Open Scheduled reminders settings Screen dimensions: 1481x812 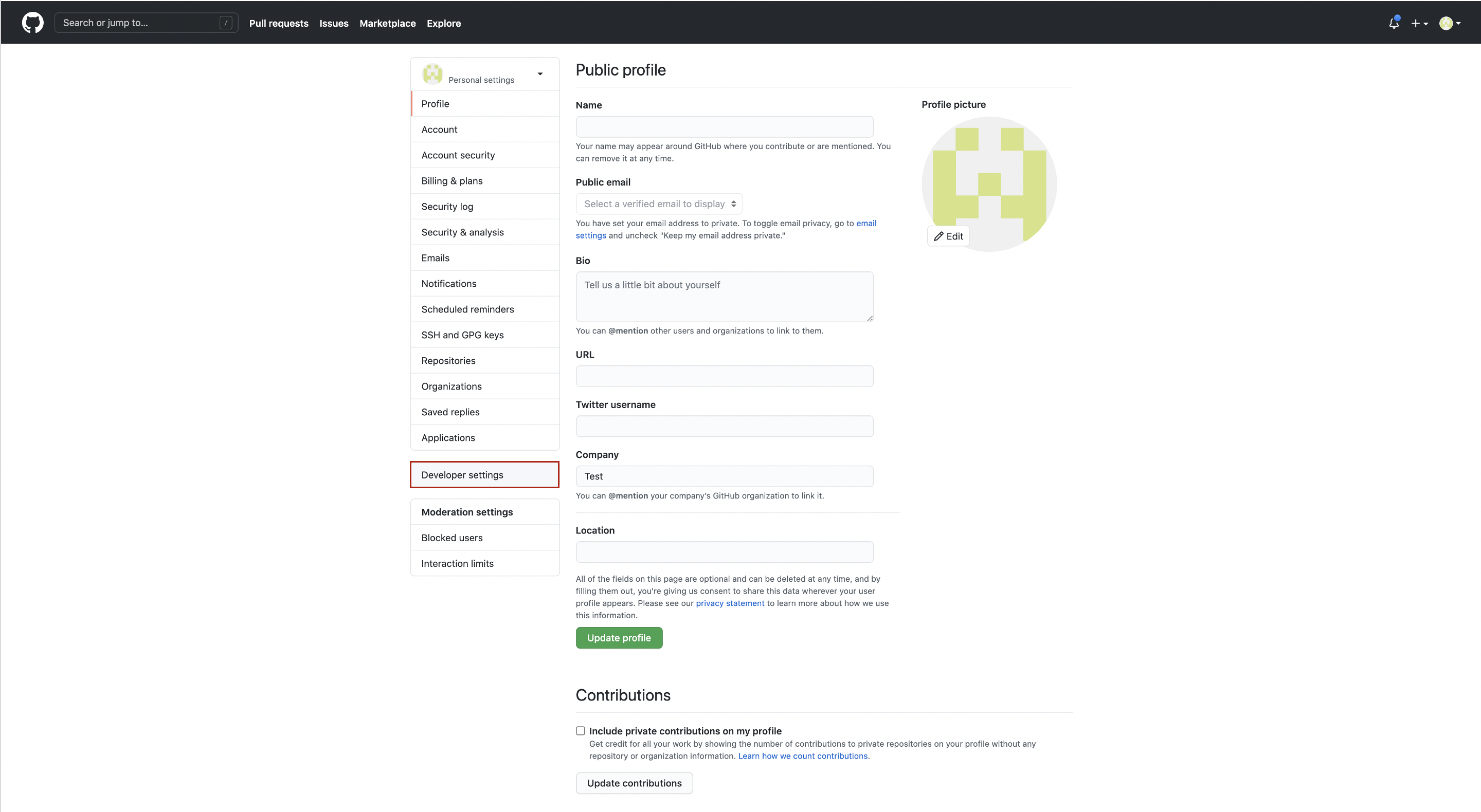tap(484, 309)
